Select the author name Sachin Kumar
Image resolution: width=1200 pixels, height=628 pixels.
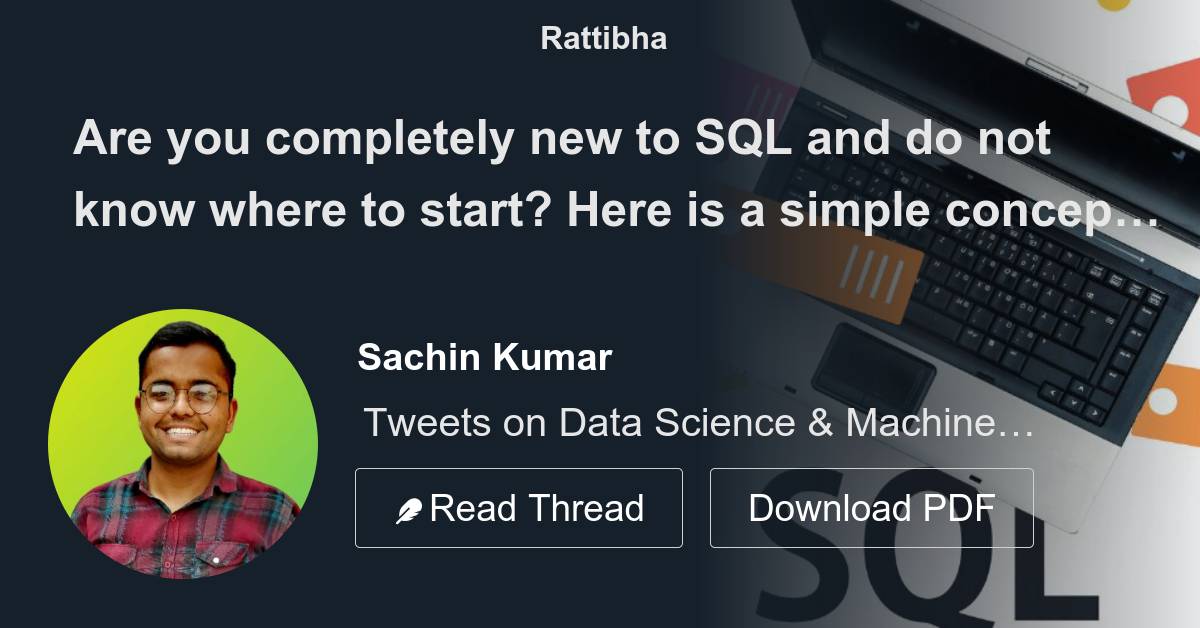485,356
